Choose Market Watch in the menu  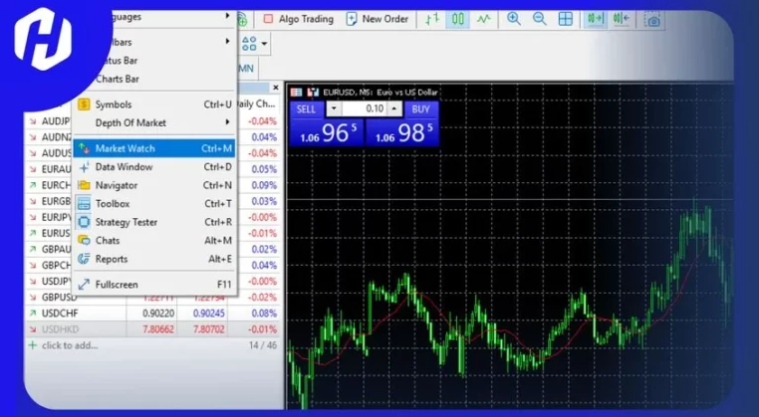coord(154,149)
